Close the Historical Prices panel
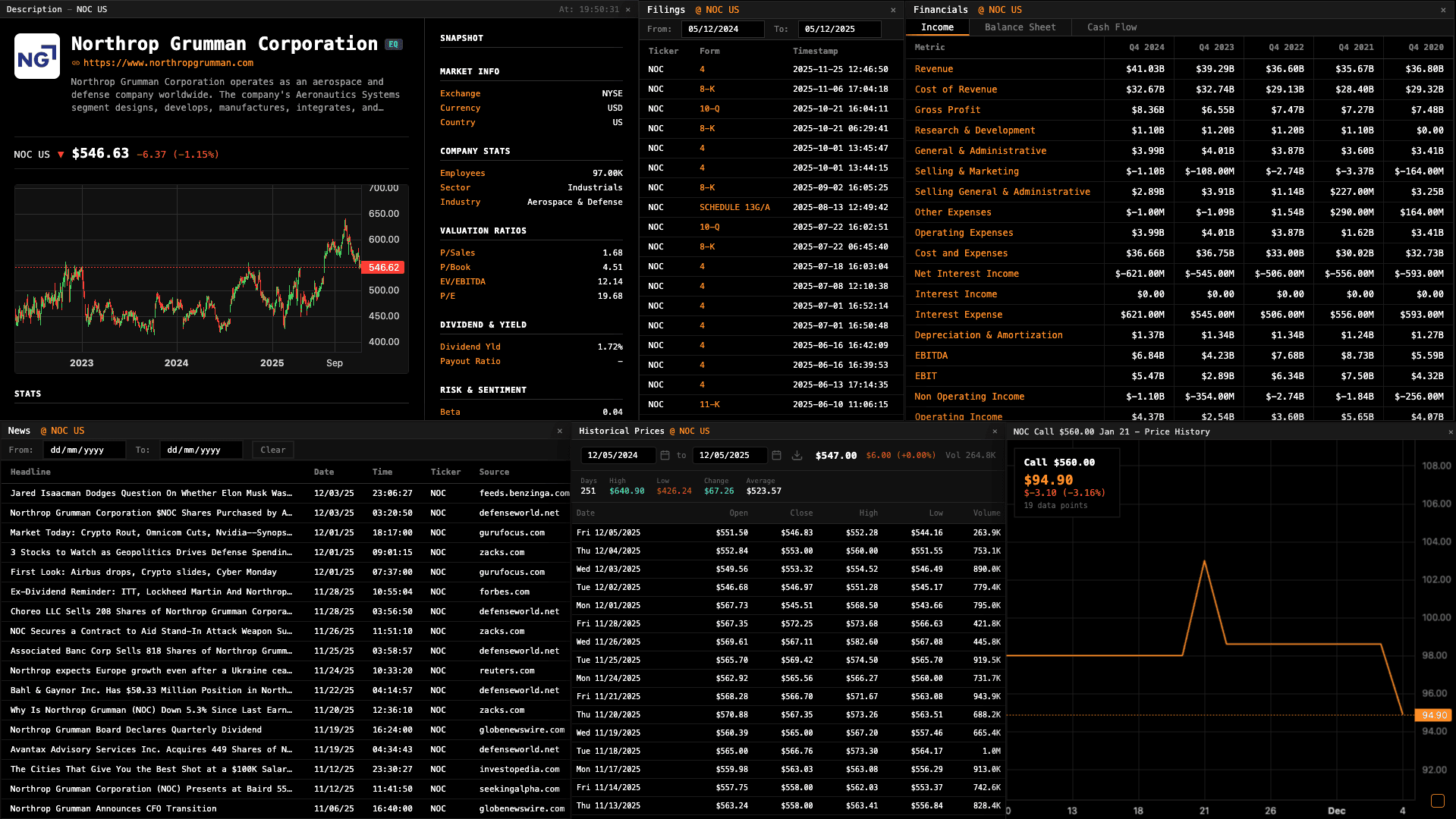The image size is (1456, 819). [x=995, y=431]
